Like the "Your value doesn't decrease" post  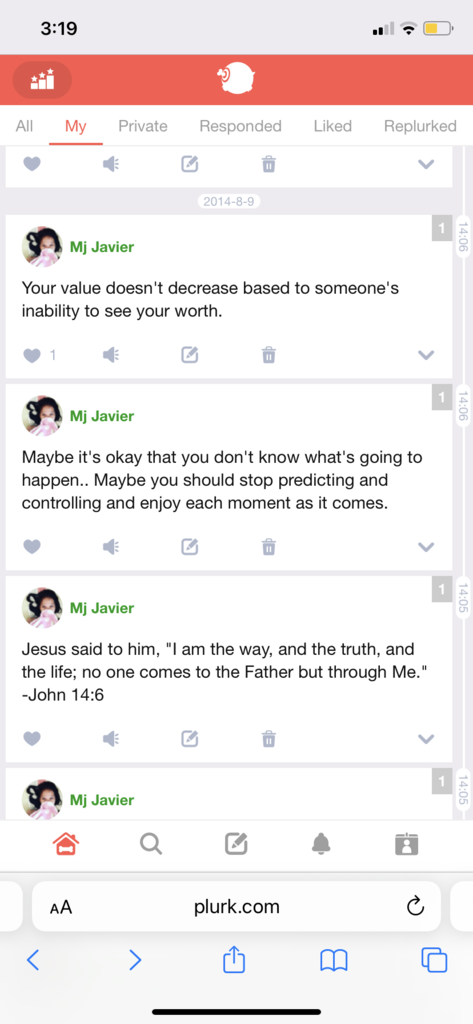pos(32,355)
